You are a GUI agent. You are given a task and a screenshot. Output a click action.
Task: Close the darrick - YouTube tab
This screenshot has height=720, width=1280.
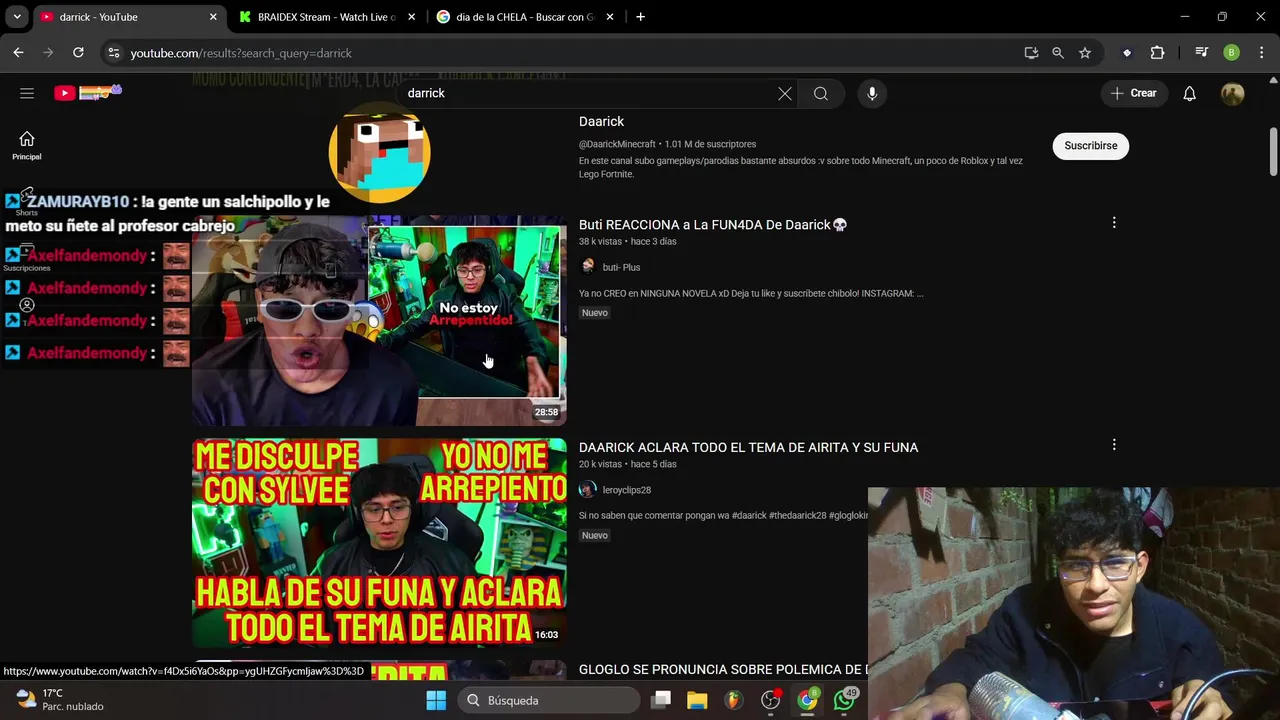tap(213, 17)
